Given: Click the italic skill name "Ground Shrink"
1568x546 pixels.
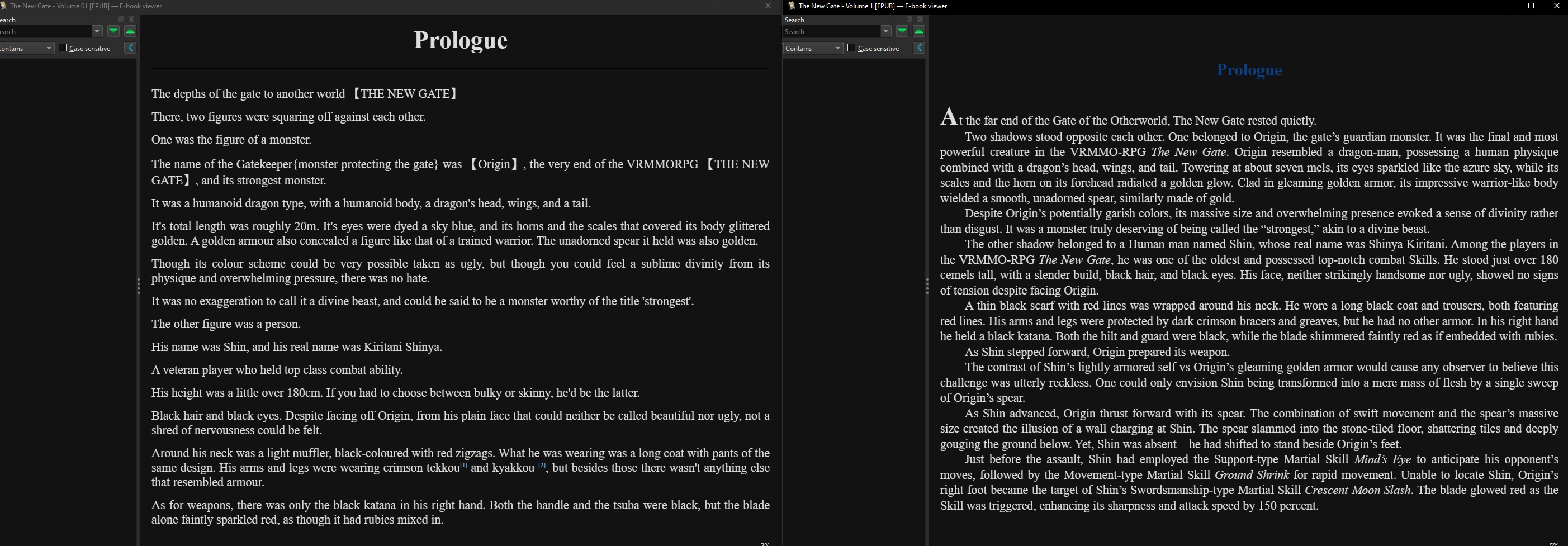Looking at the screenshot, I should pos(1252,475).
